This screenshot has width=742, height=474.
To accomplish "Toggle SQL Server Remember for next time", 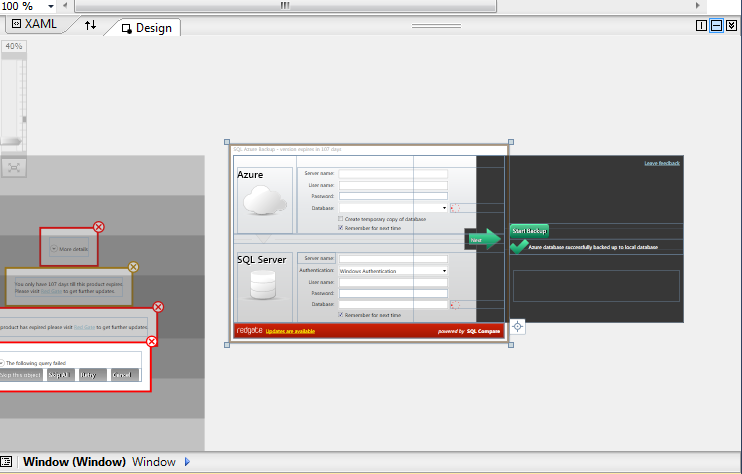I will point(341,315).
